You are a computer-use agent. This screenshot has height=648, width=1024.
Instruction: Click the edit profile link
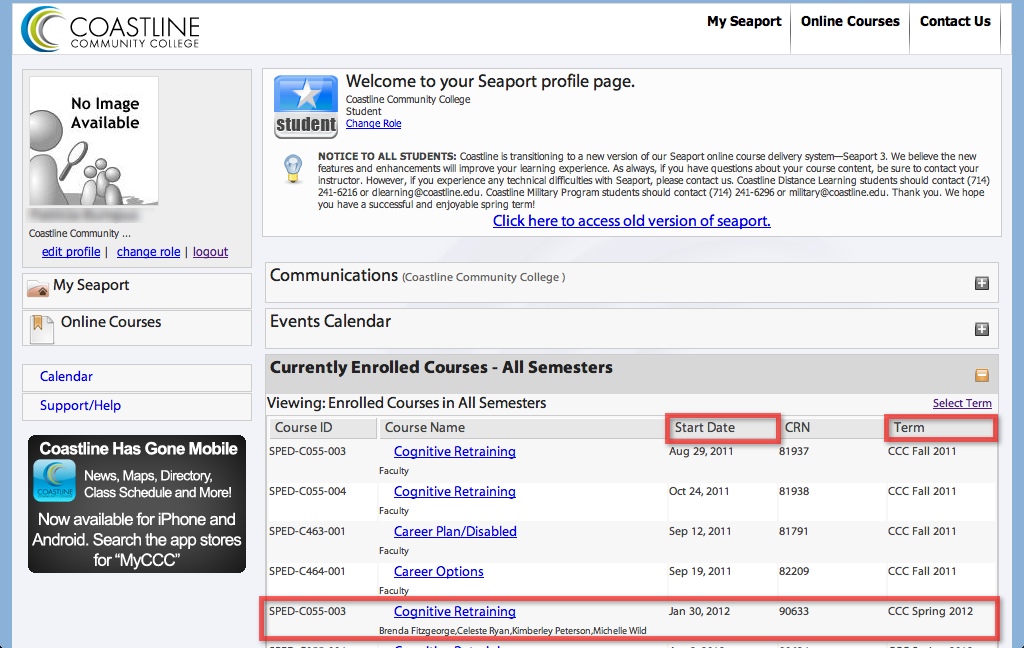tap(71, 252)
